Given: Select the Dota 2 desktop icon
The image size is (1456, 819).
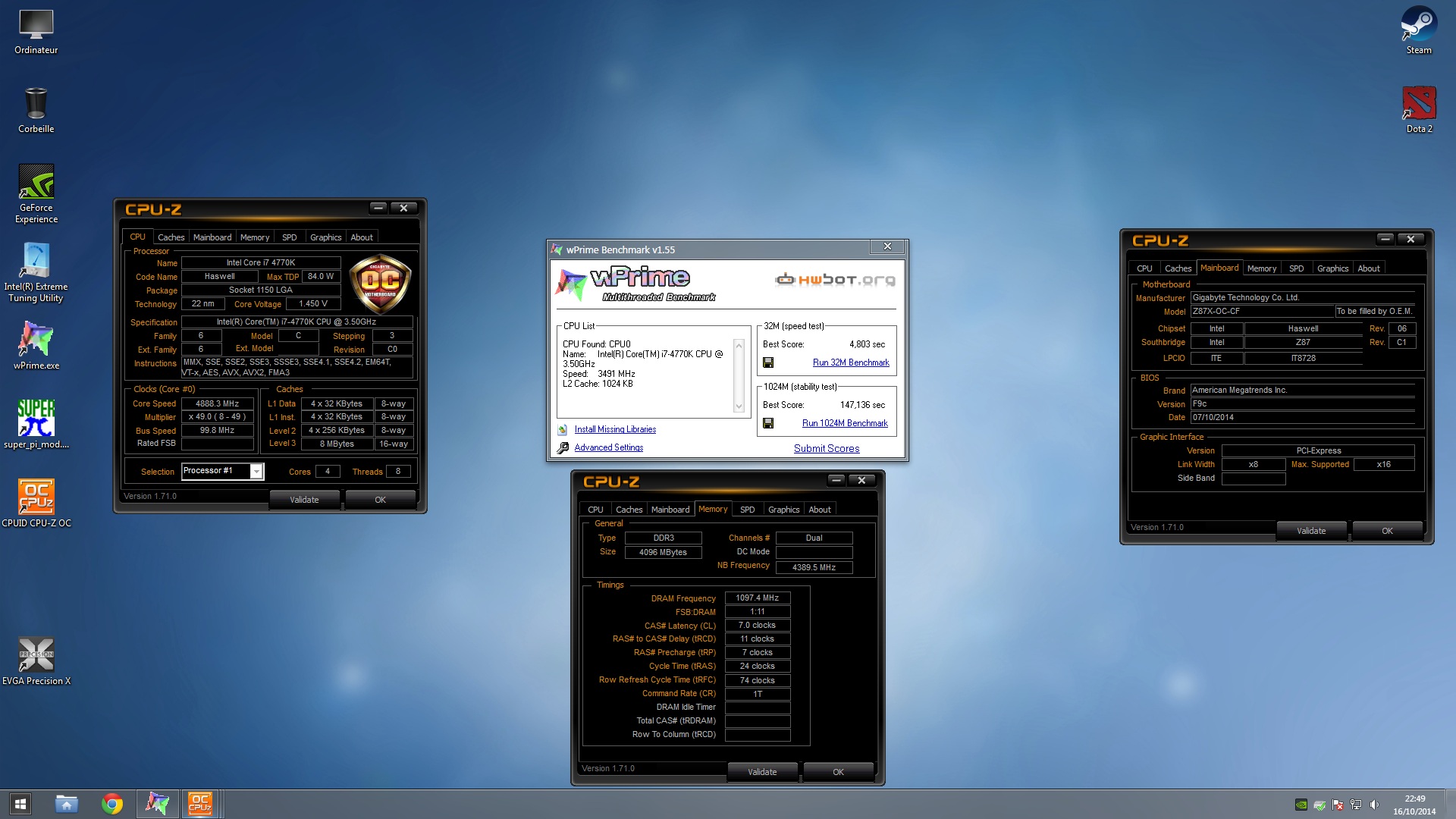Looking at the screenshot, I should point(1419,111).
